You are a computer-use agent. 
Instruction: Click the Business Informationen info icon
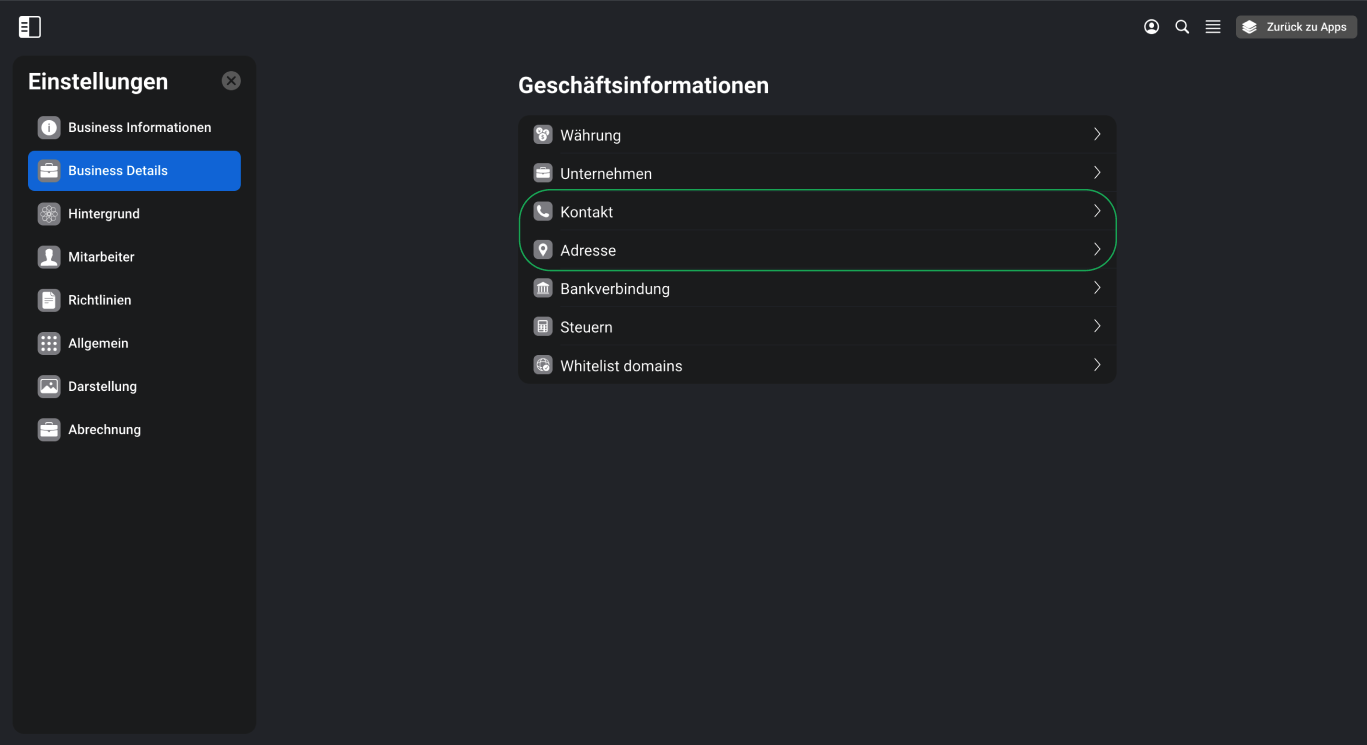click(49, 128)
